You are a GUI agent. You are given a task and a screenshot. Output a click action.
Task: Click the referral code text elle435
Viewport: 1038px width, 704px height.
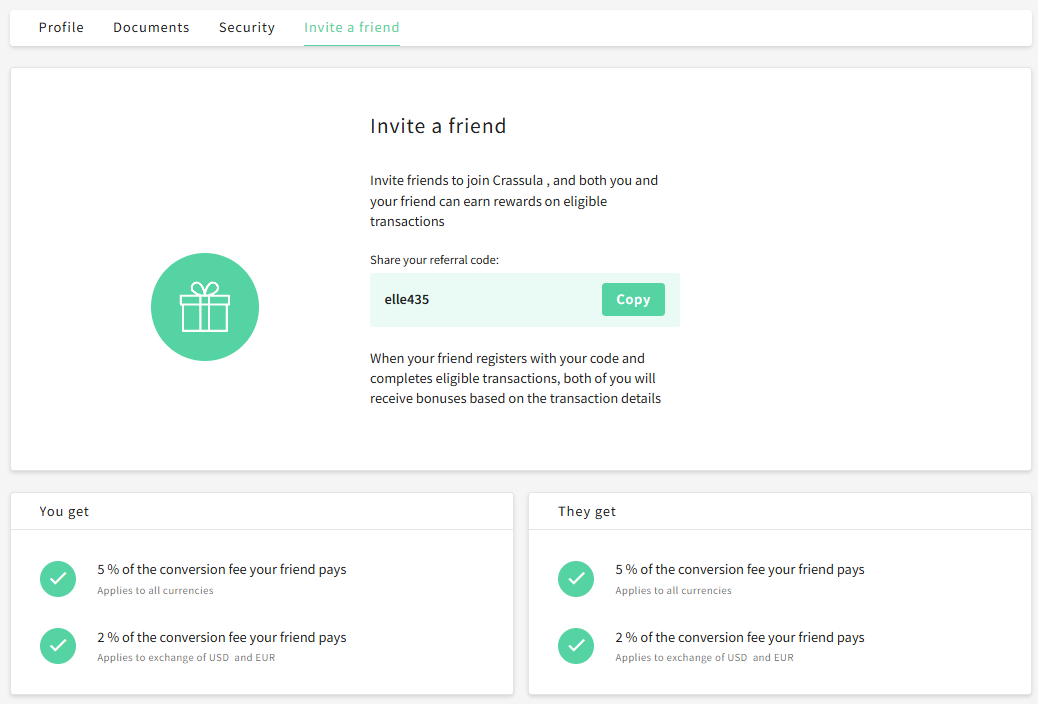pos(406,298)
